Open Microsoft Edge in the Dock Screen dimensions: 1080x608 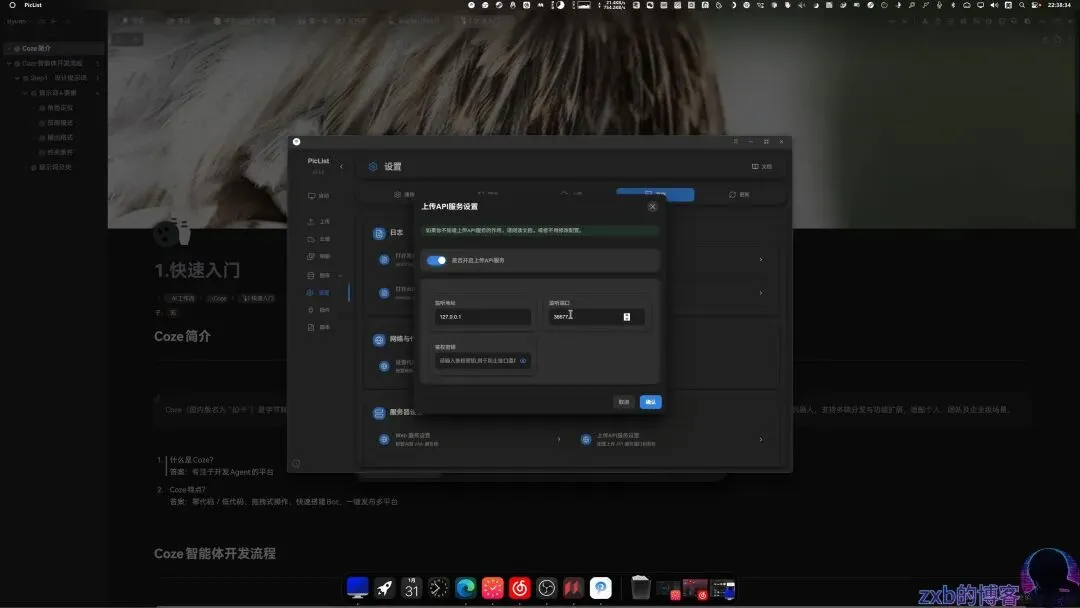[466, 588]
